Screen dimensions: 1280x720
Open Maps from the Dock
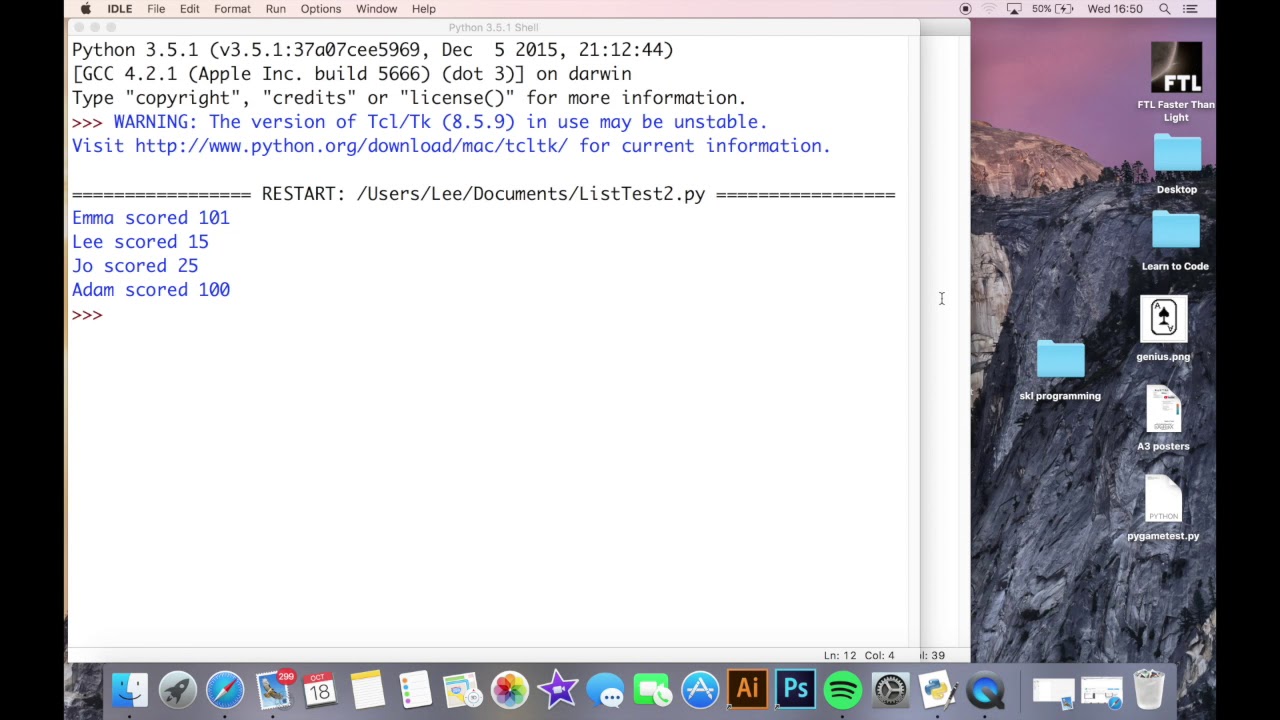tap(462, 690)
